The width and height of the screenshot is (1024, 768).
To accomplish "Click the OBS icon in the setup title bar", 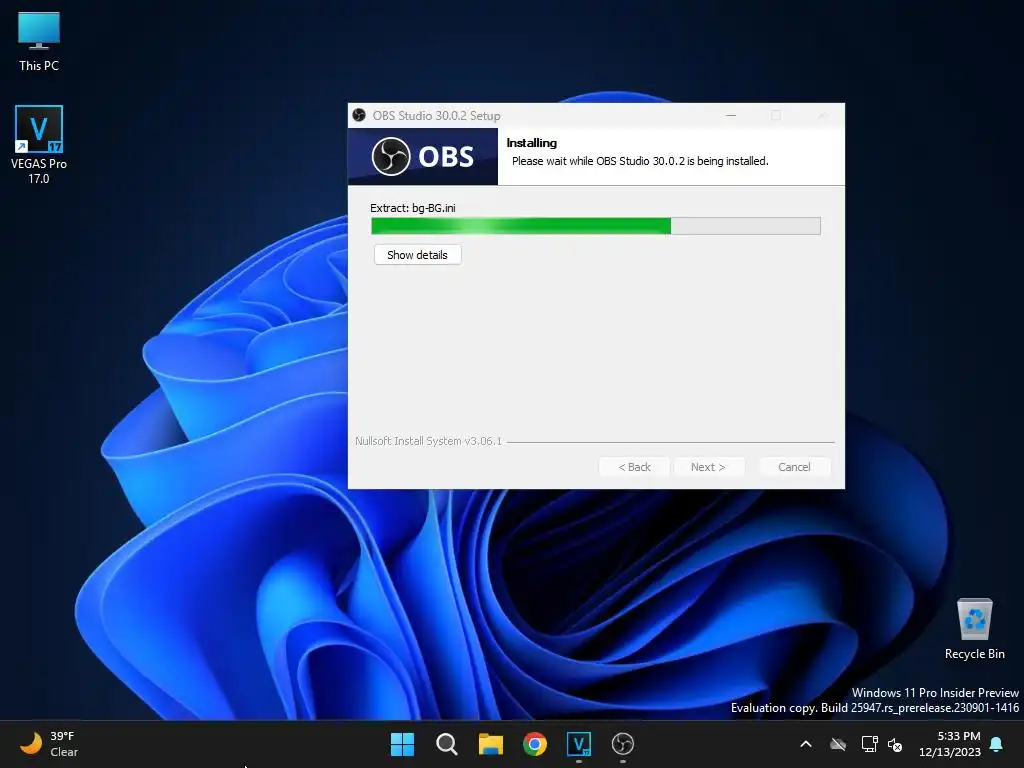I will click(x=359, y=116).
